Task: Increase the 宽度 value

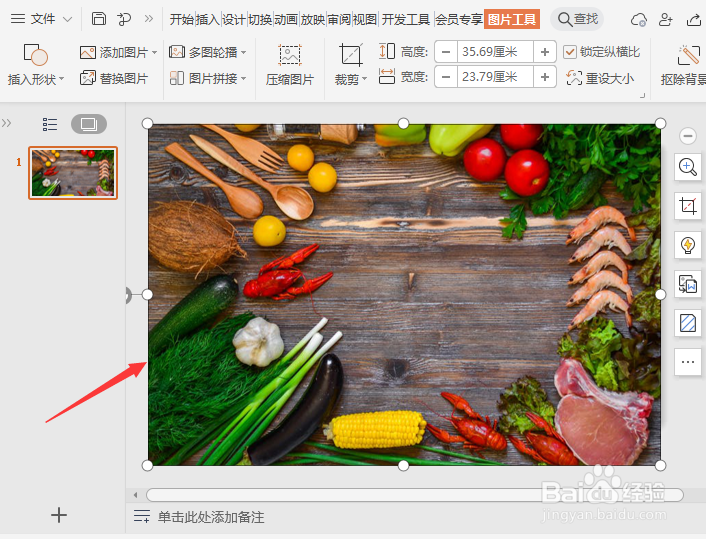Action: pyautogui.click(x=545, y=77)
